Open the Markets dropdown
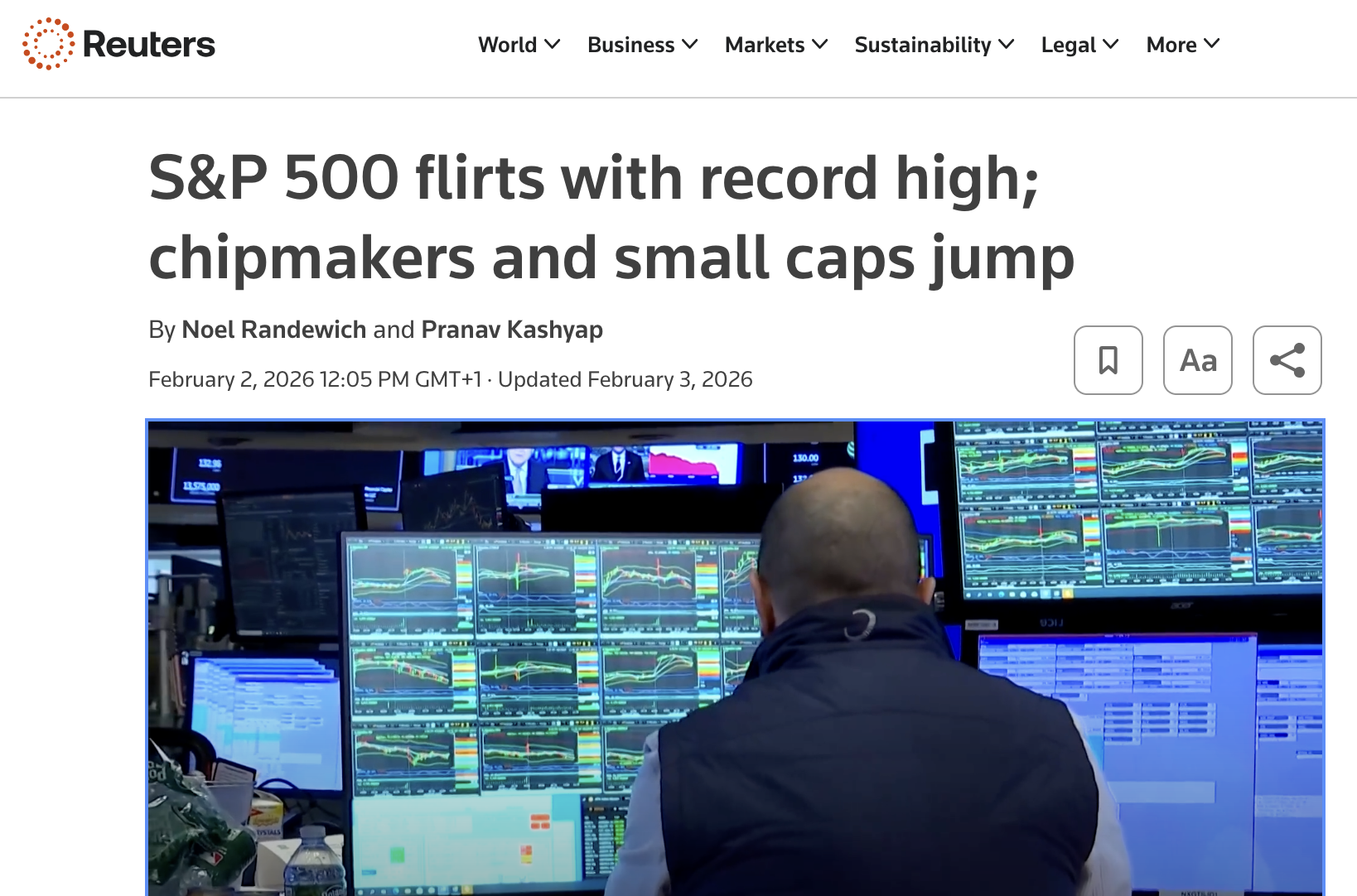The height and width of the screenshot is (896, 1357). (x=776, y=45)
